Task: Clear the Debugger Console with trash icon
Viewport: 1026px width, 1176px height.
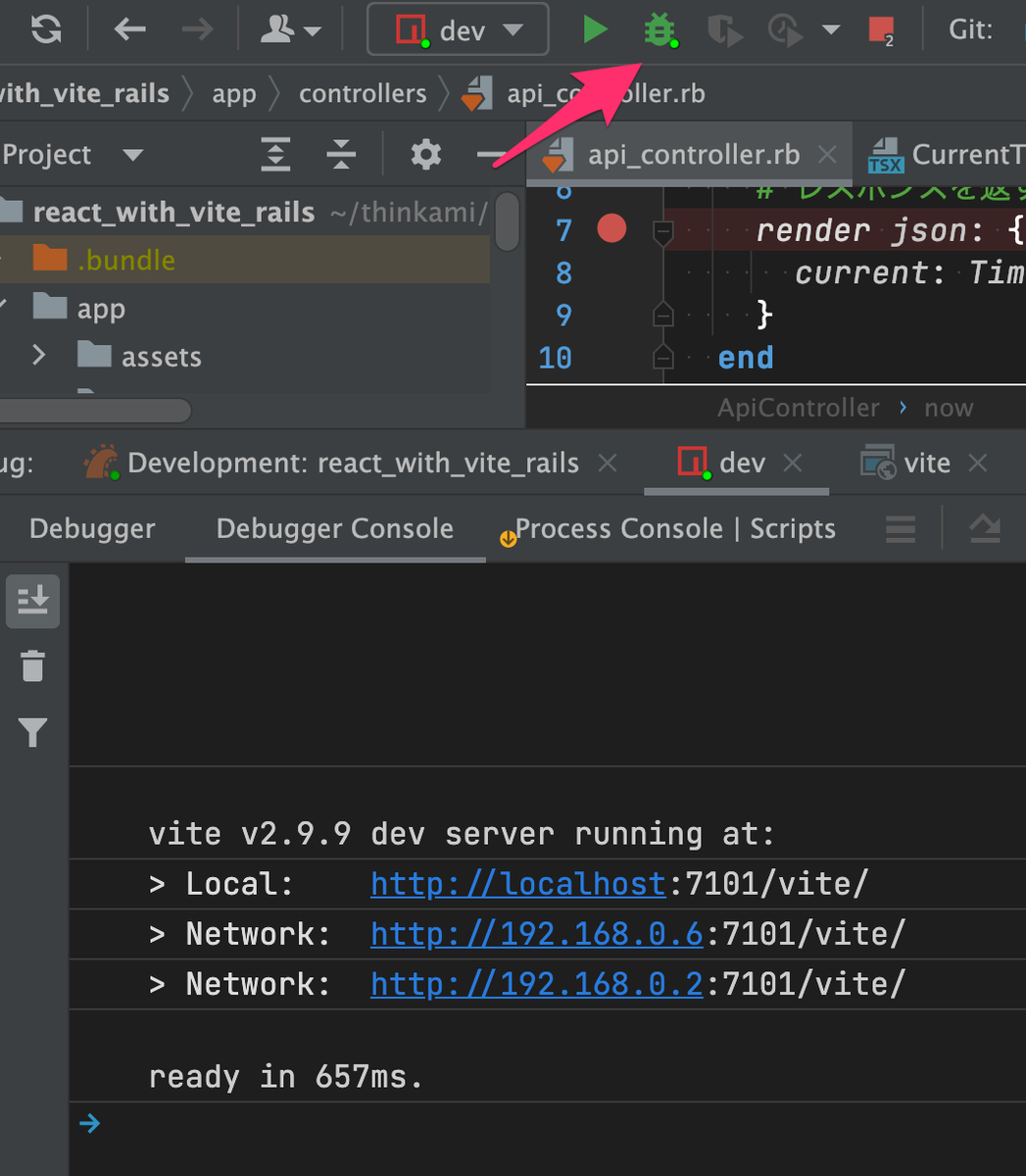Action: pos(32,666)
